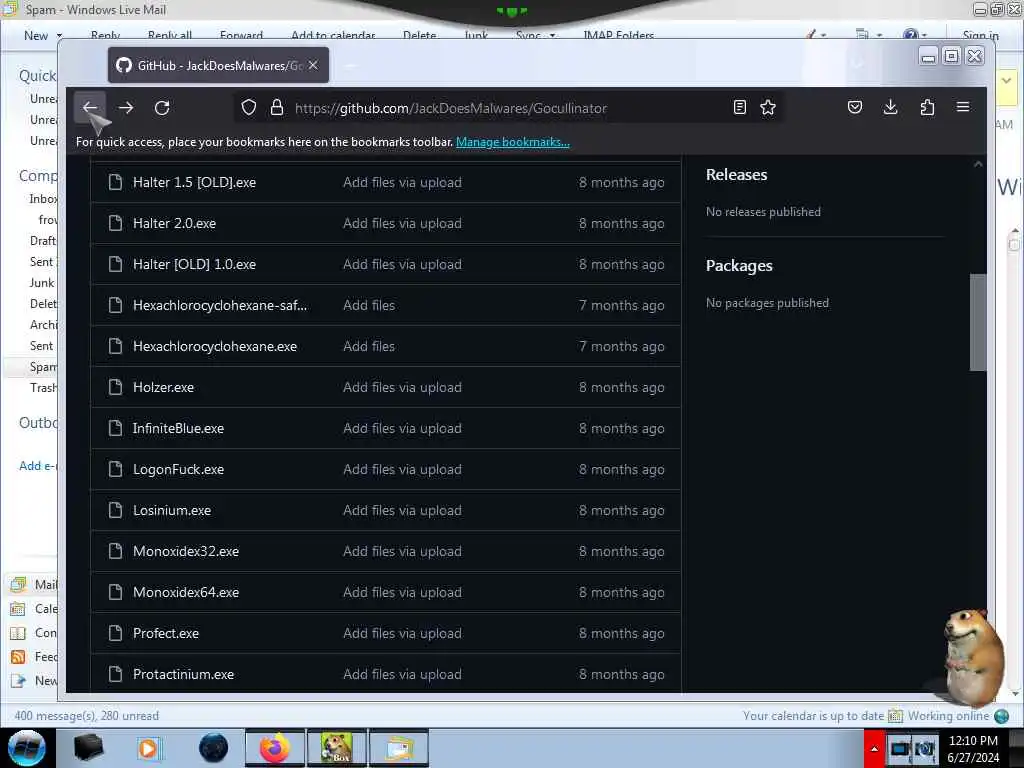Click Sign in in Windows Live Mail
Image resolution: width=1024 pixels, height=768 pixels.
980,36
